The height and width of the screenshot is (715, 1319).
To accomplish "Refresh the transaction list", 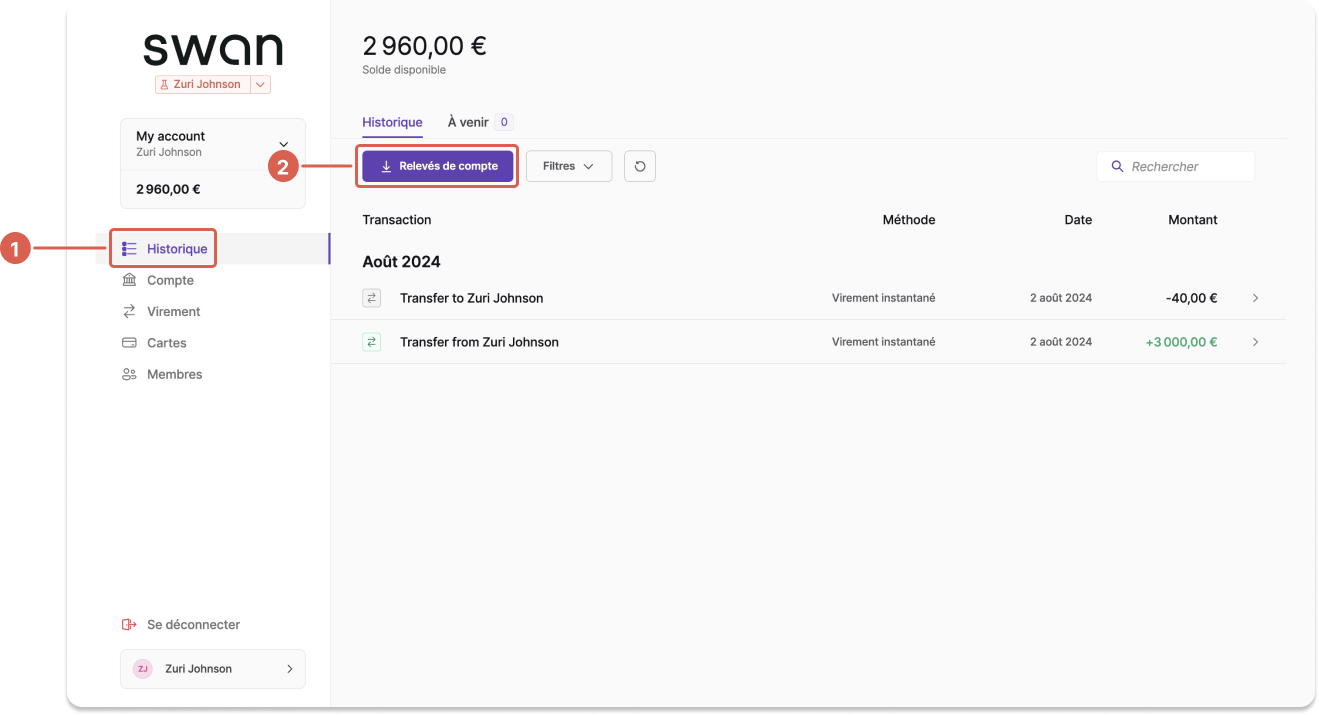I will [640, 166].
